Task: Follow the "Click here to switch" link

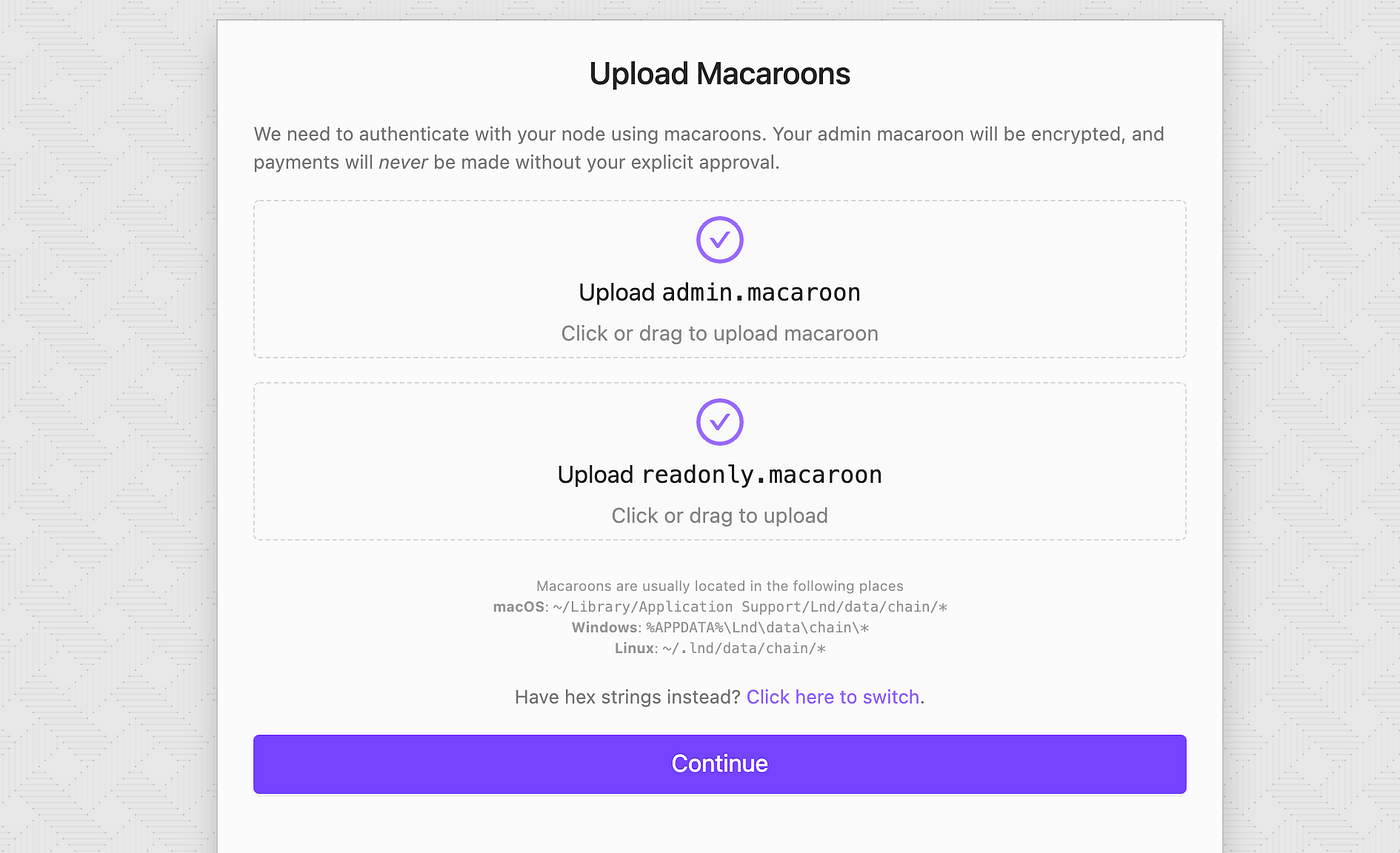Action: (x=832, y=697)
